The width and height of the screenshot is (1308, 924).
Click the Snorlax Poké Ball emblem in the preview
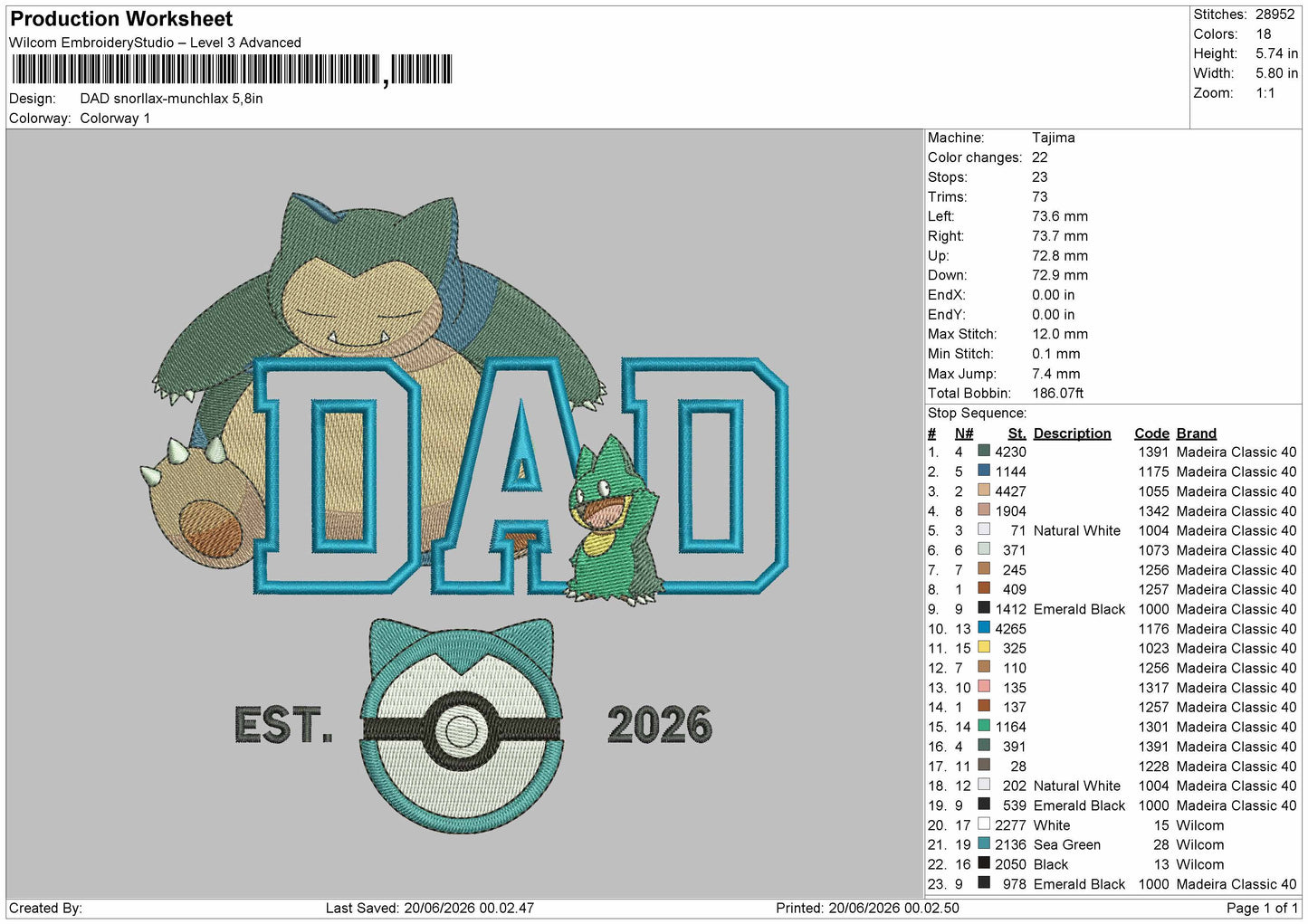pyautogui.click(x=462, y=726)
